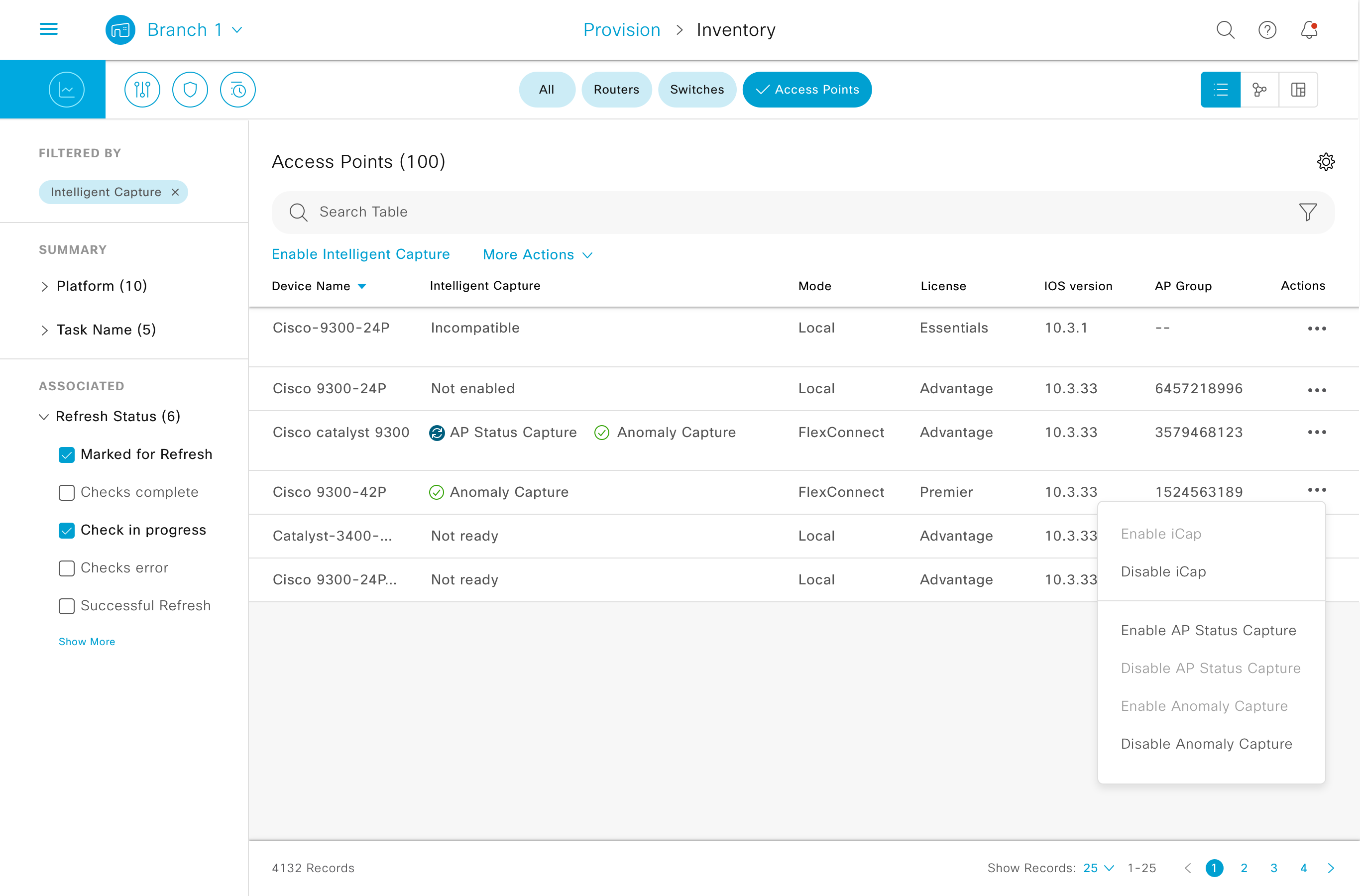The image size is (1360, 896).
Task: Click the Premier license cell
Action: [x=946, y=492]
